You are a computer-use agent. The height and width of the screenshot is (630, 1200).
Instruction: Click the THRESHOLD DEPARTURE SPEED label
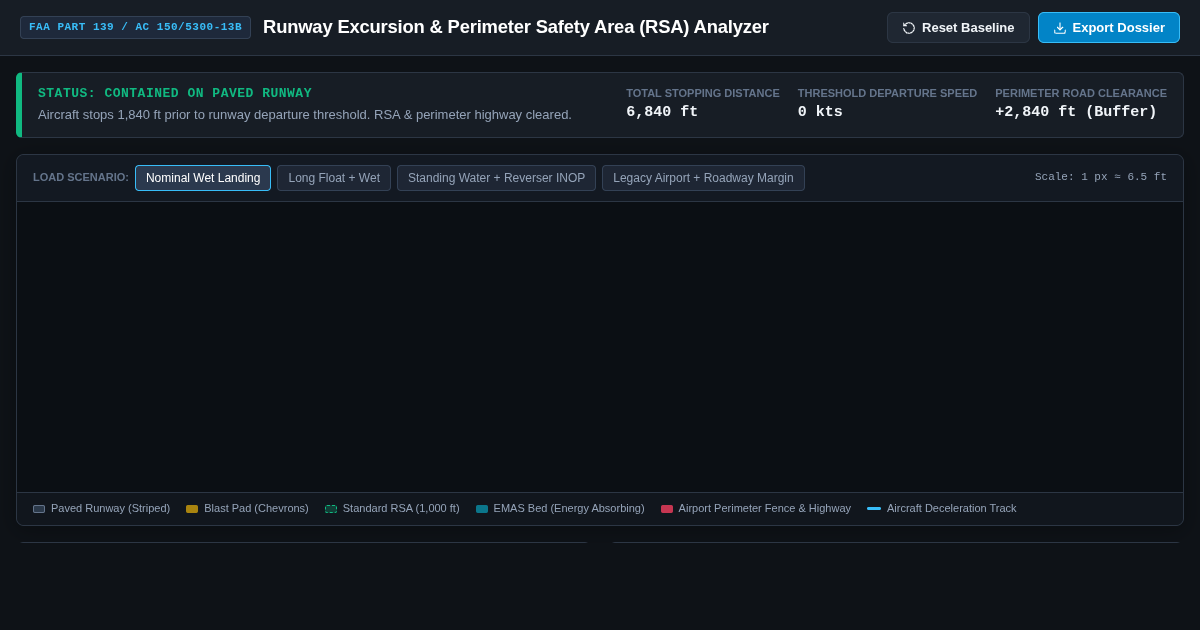tap(887, 93)
